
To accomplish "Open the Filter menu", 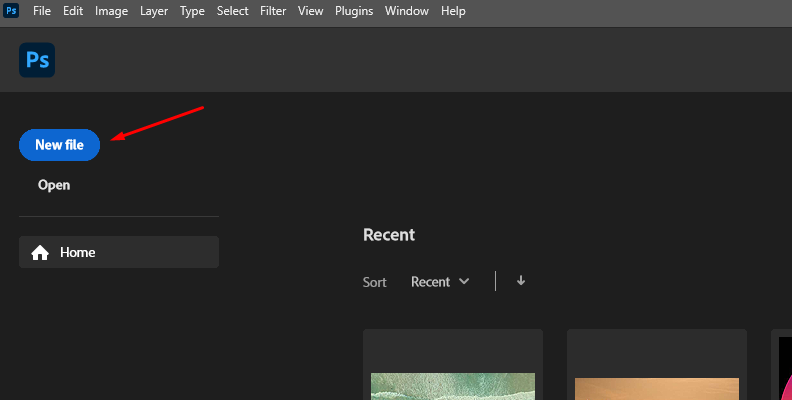I will (273, 11).
